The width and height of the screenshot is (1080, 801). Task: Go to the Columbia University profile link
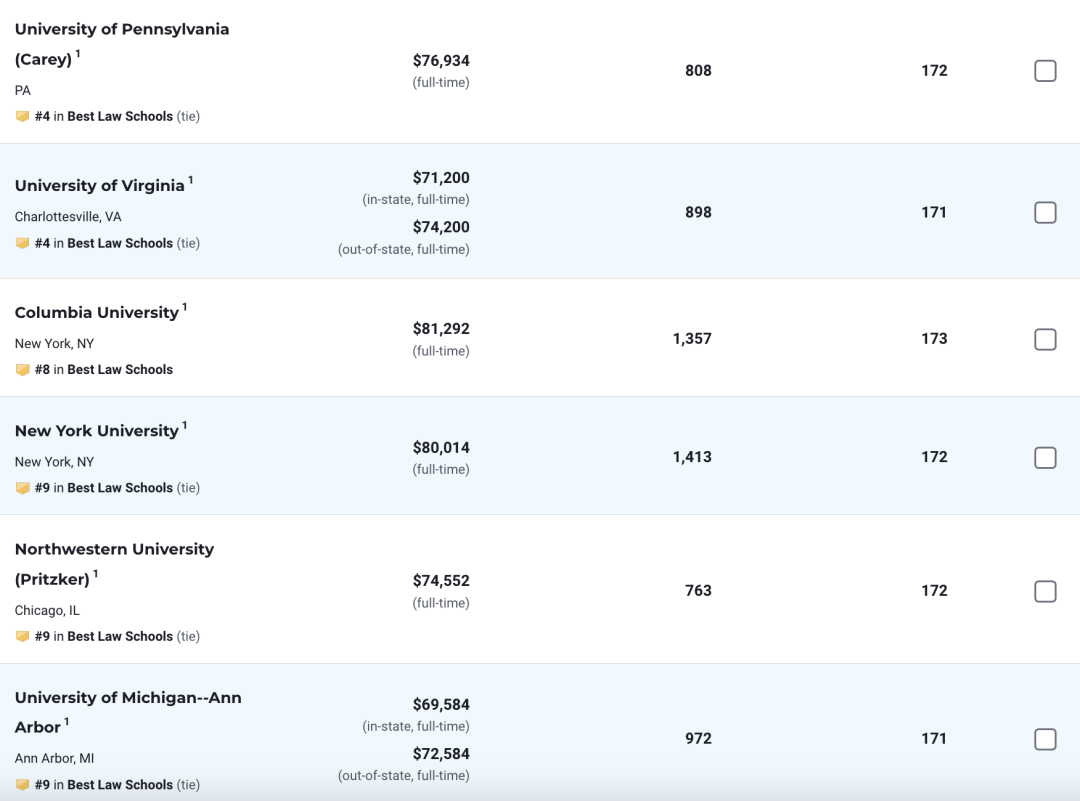point(97,313)
